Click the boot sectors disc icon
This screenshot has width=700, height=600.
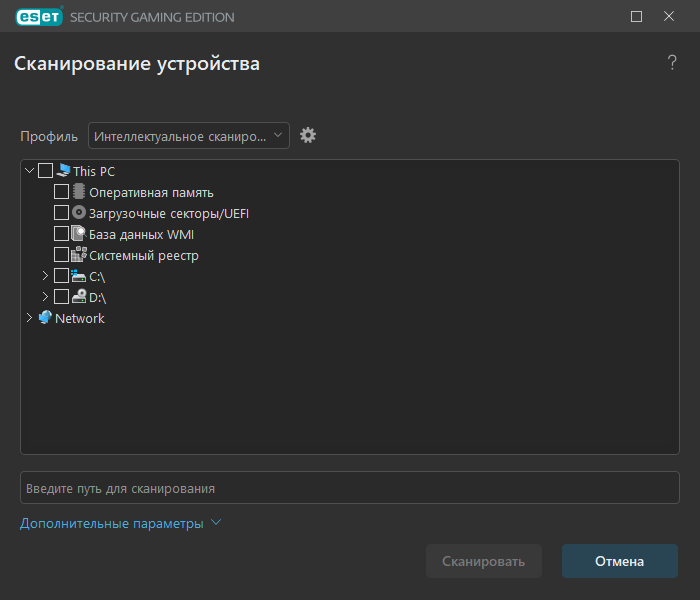79,212
